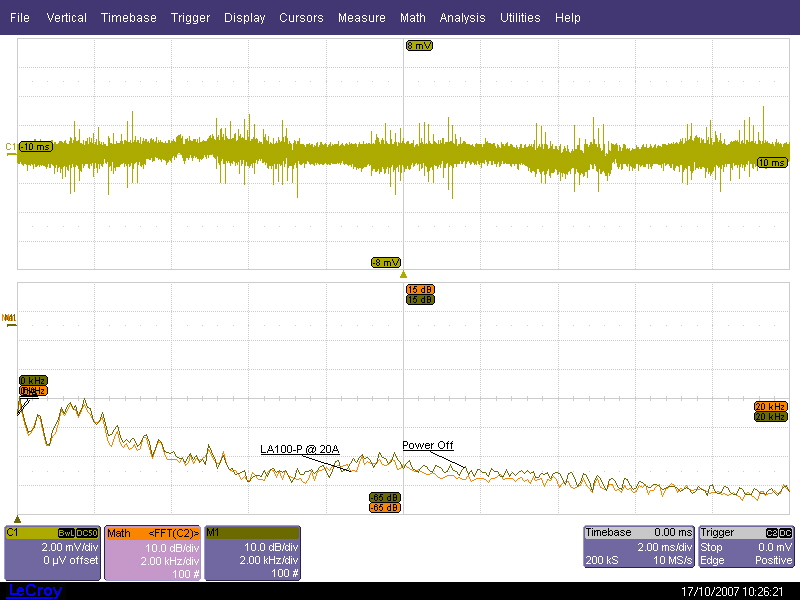This screenshot has height=600, width=800.
Task: Open the File menu
Action: click(20, 18)
